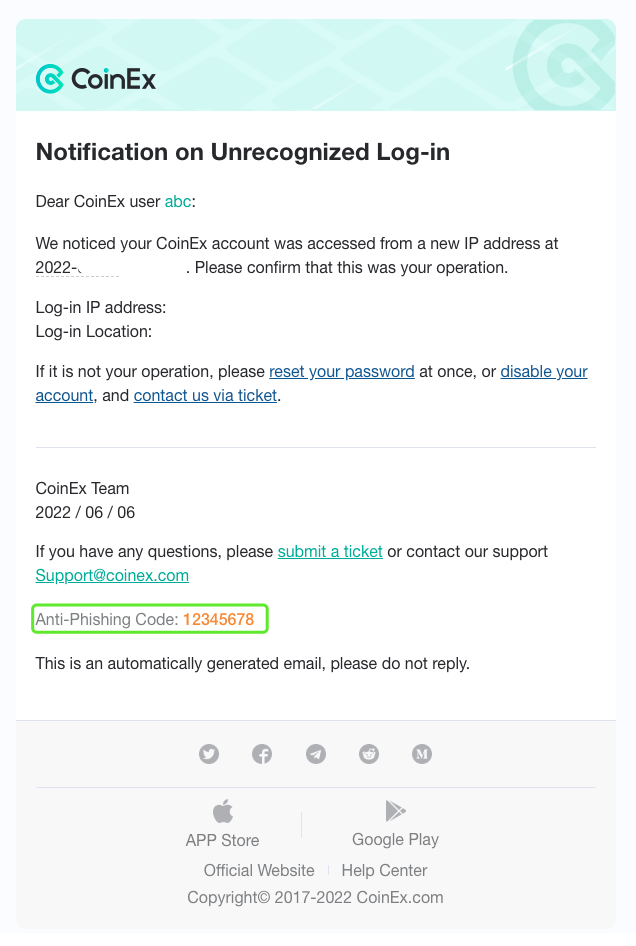Open the Official Website footer link

(x=259, y=870)
